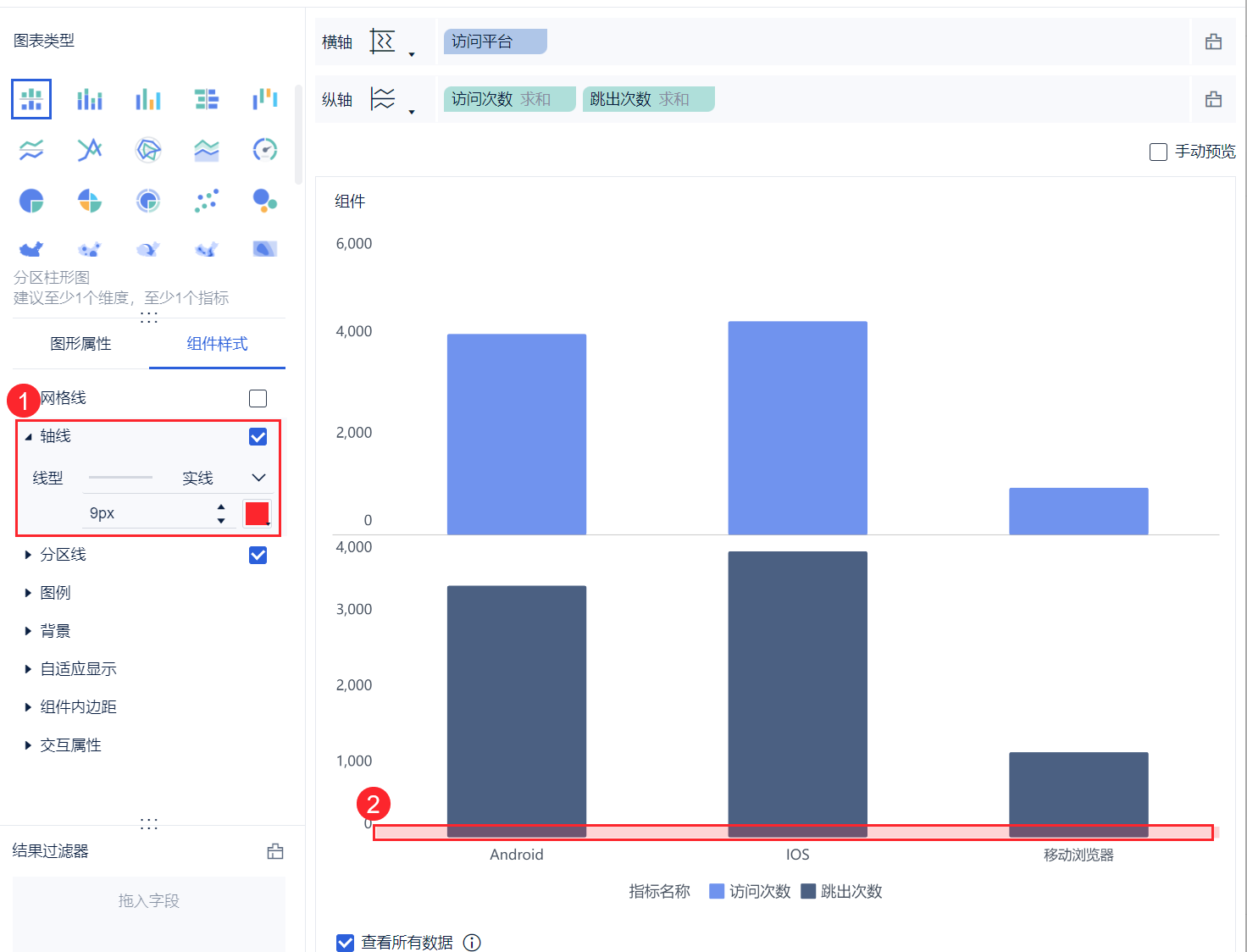The height and width of the screenshot is (952, 1247).
Task: Tick the 手动预览 checkbox
Action: click(1158, 152)
